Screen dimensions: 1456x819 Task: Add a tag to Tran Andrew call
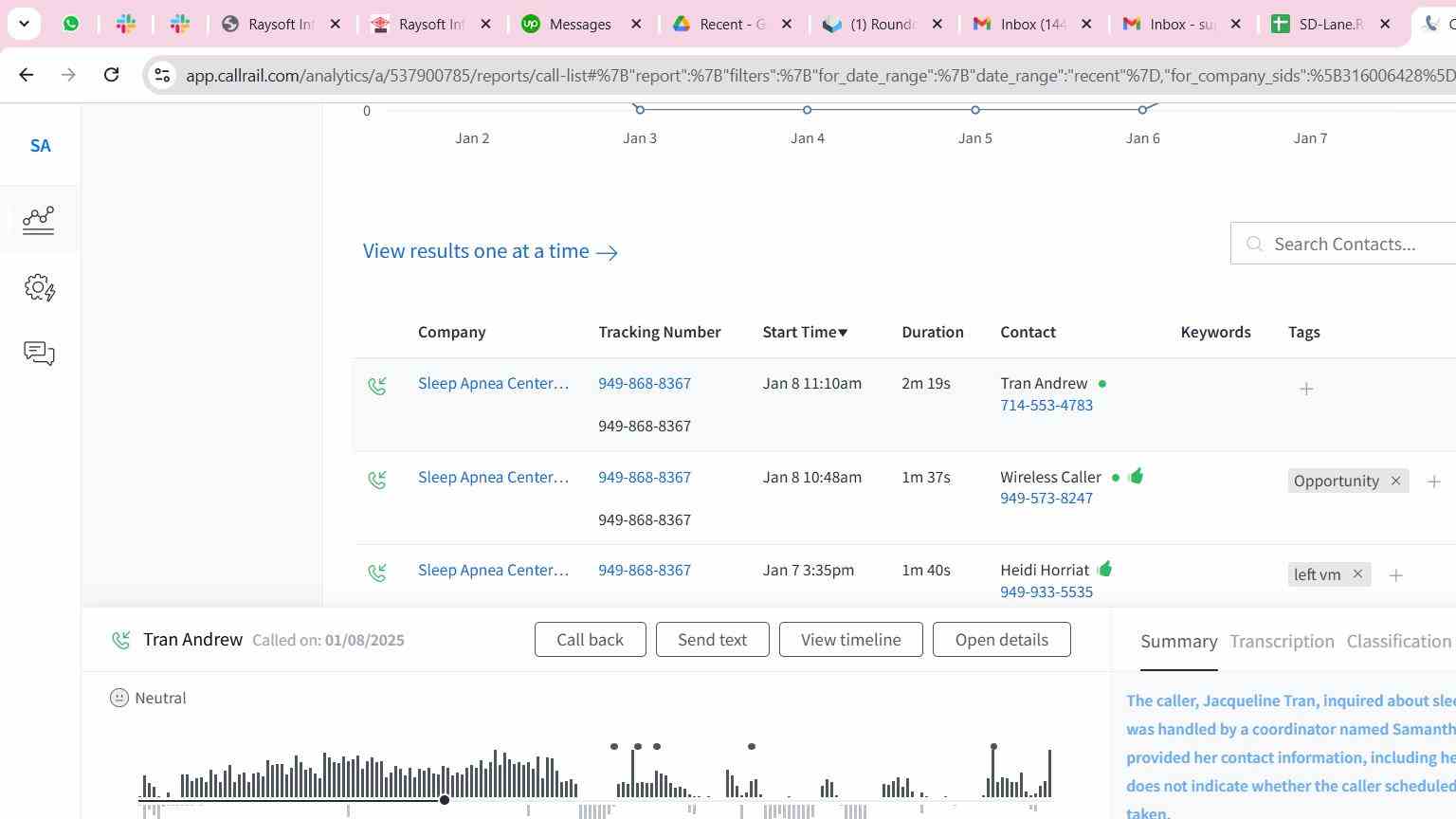pyautogui.click(x=1305, y=389)
